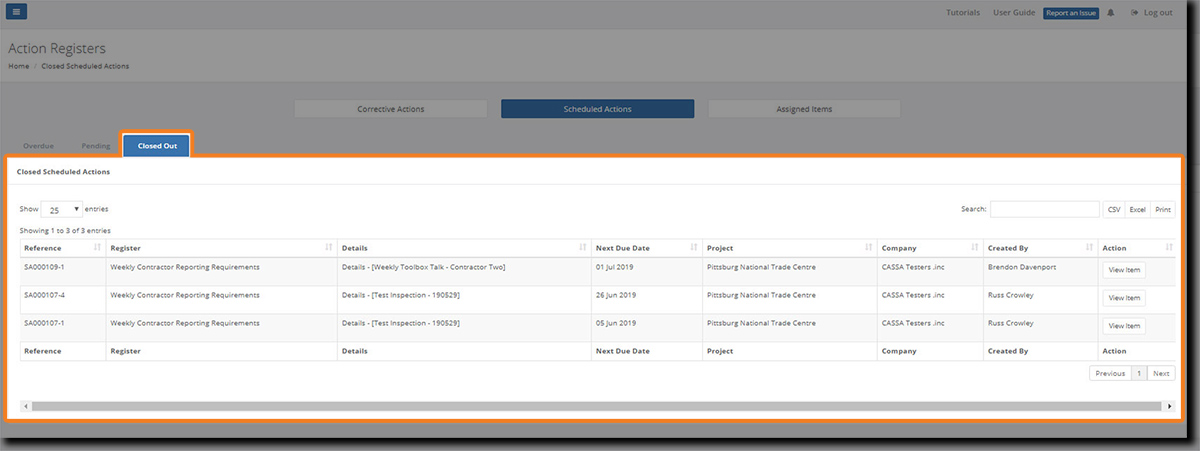Screen dimensions: 1200x451
Task: Open the Tutorials link
Action: pos(963,13)
